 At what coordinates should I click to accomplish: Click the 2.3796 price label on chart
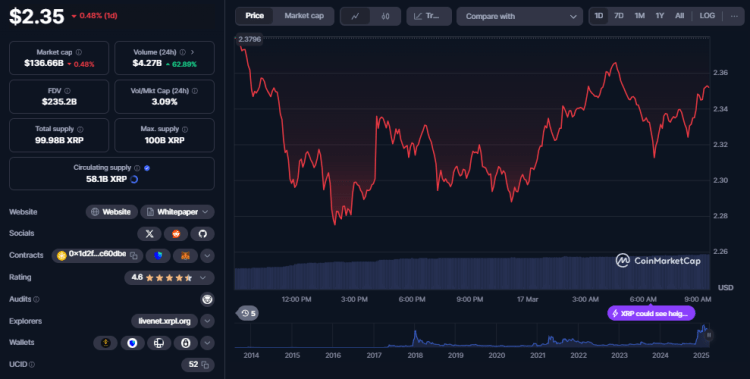(250, 39)
